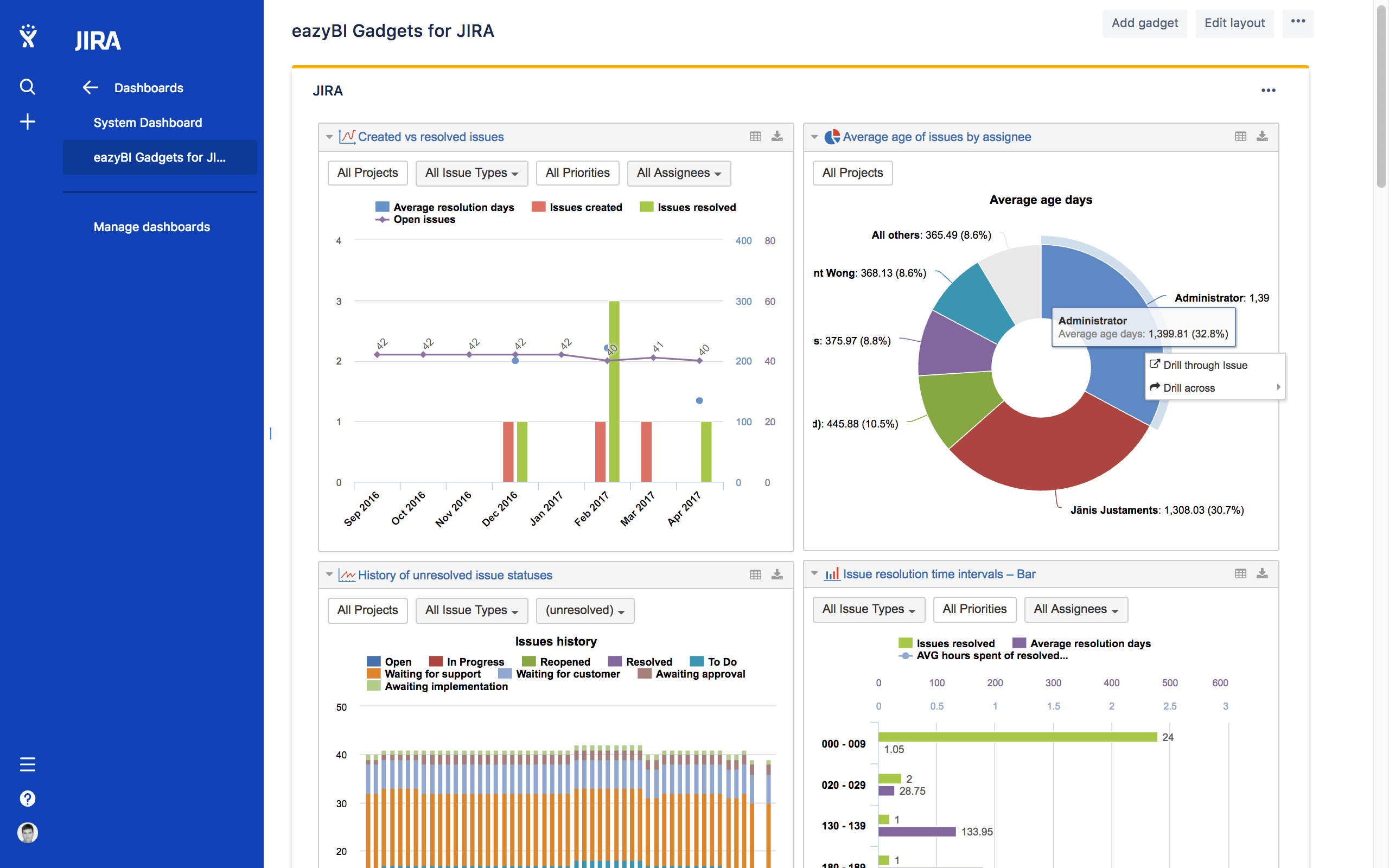Viewport: 1389px width, 868px height.
Task: Export Created vs resolved issues chart data
Action: [778, 137]
